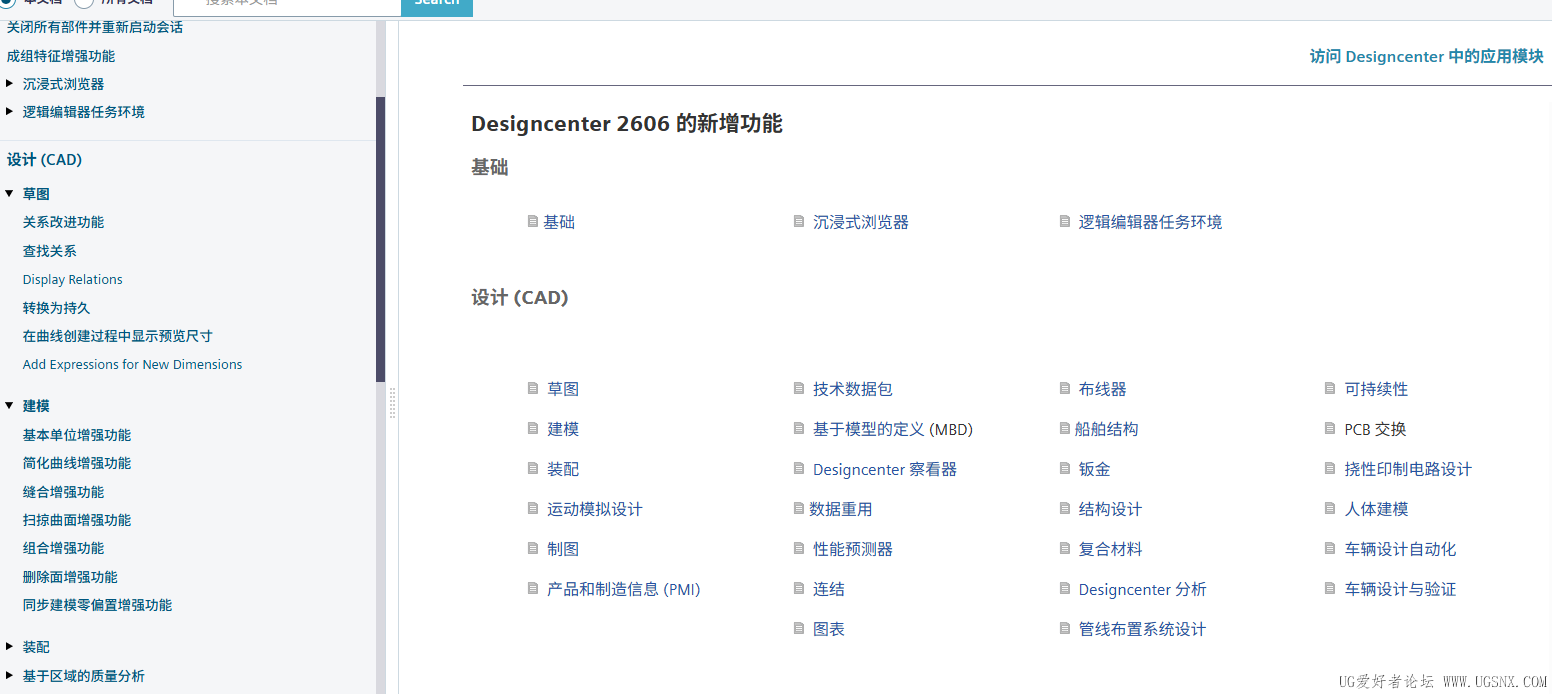Open 同步建模零偏置增强功能 sidebar topic
This screenshot has width=1552, height=694.
(97, 605)
